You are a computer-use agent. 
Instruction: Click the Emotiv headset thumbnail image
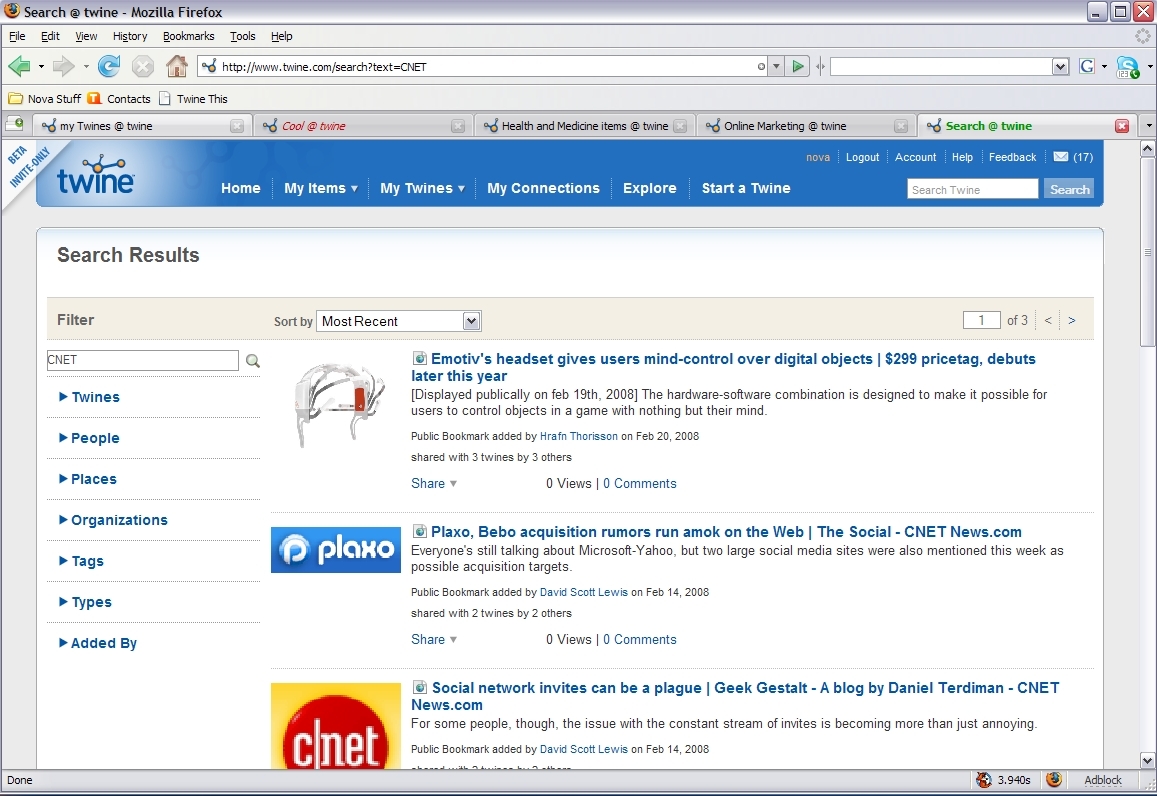339,404
